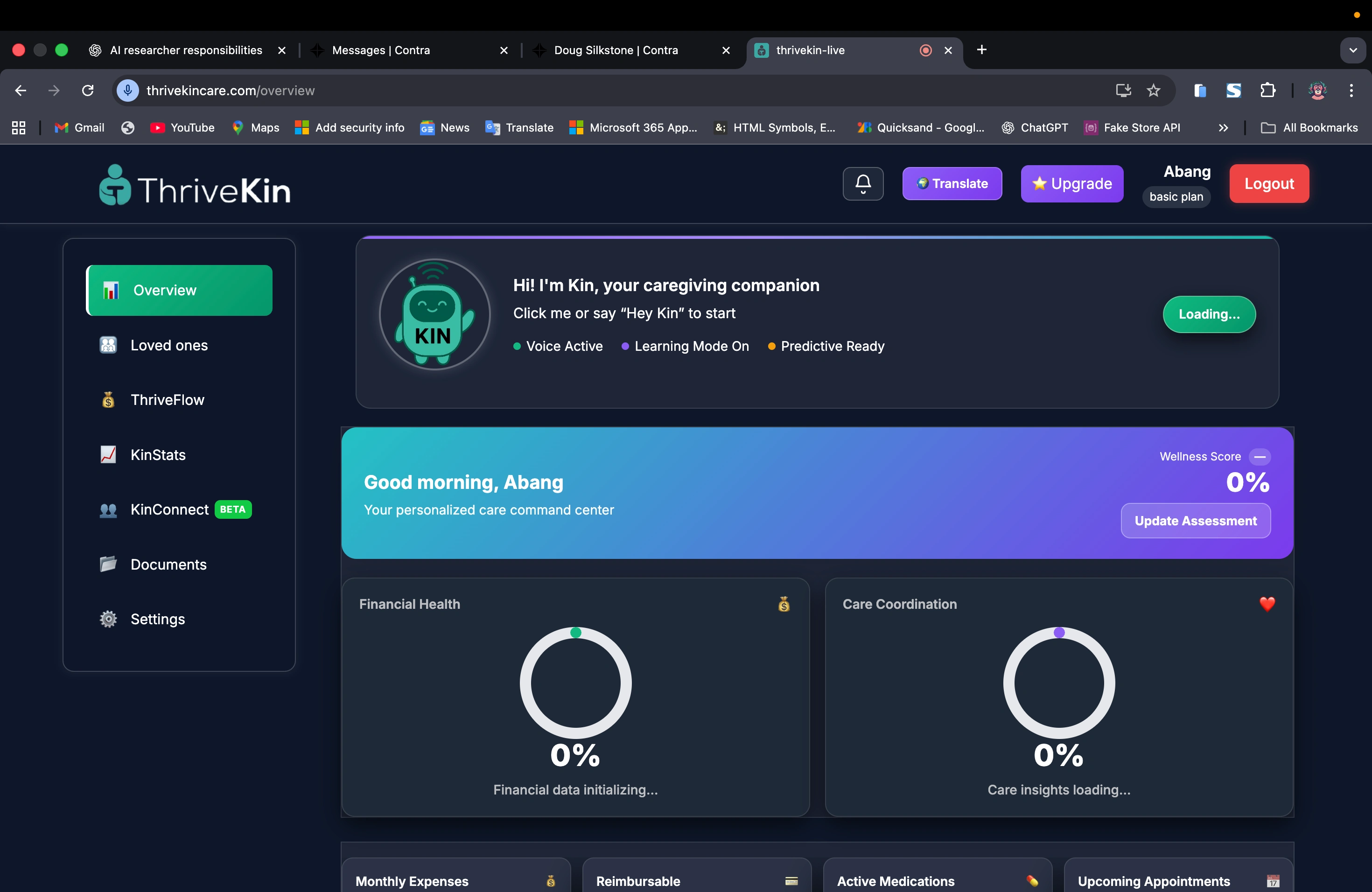This screenshot has width=1372, height=892.
Task: Open the tab search dropdown arrow
Action: tap(1352, 50)
